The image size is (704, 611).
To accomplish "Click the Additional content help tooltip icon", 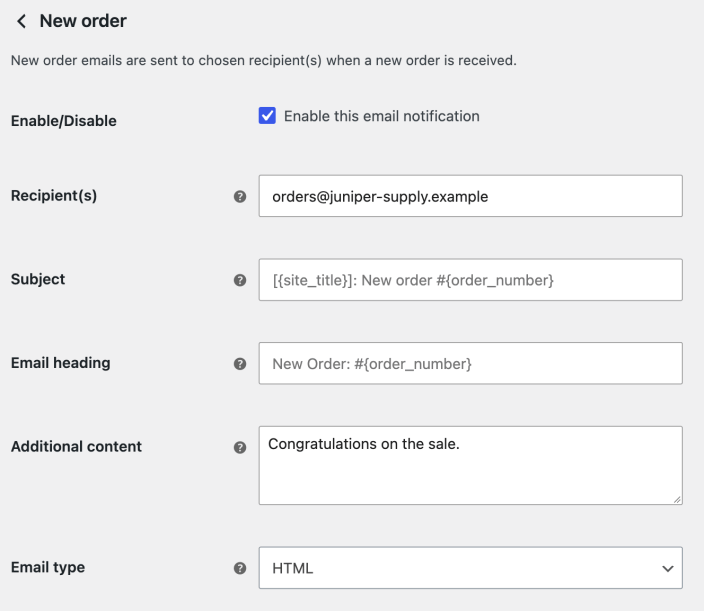I will (240, 447).
